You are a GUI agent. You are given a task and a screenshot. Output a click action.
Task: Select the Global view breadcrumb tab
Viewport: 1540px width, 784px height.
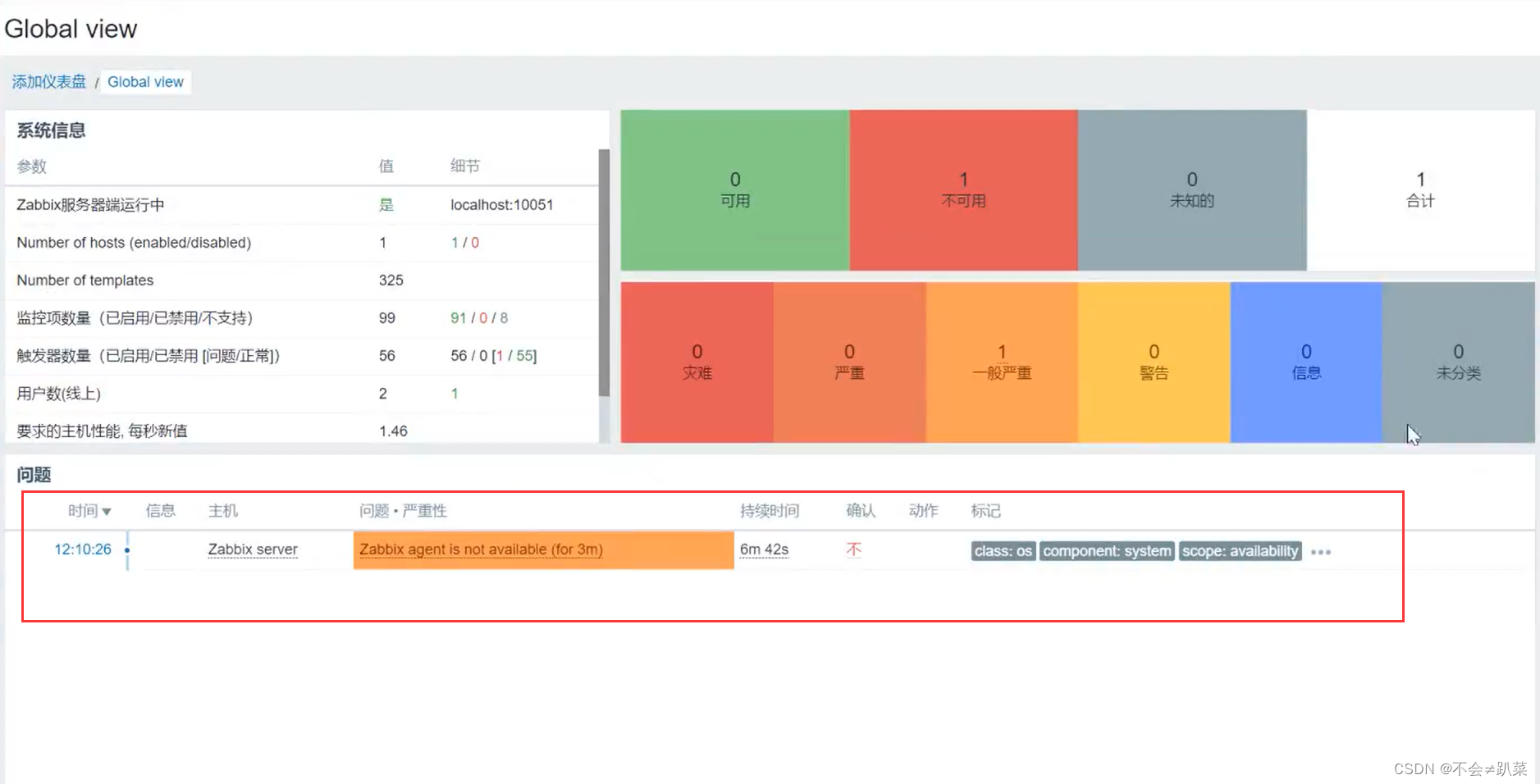pos(145,82)
